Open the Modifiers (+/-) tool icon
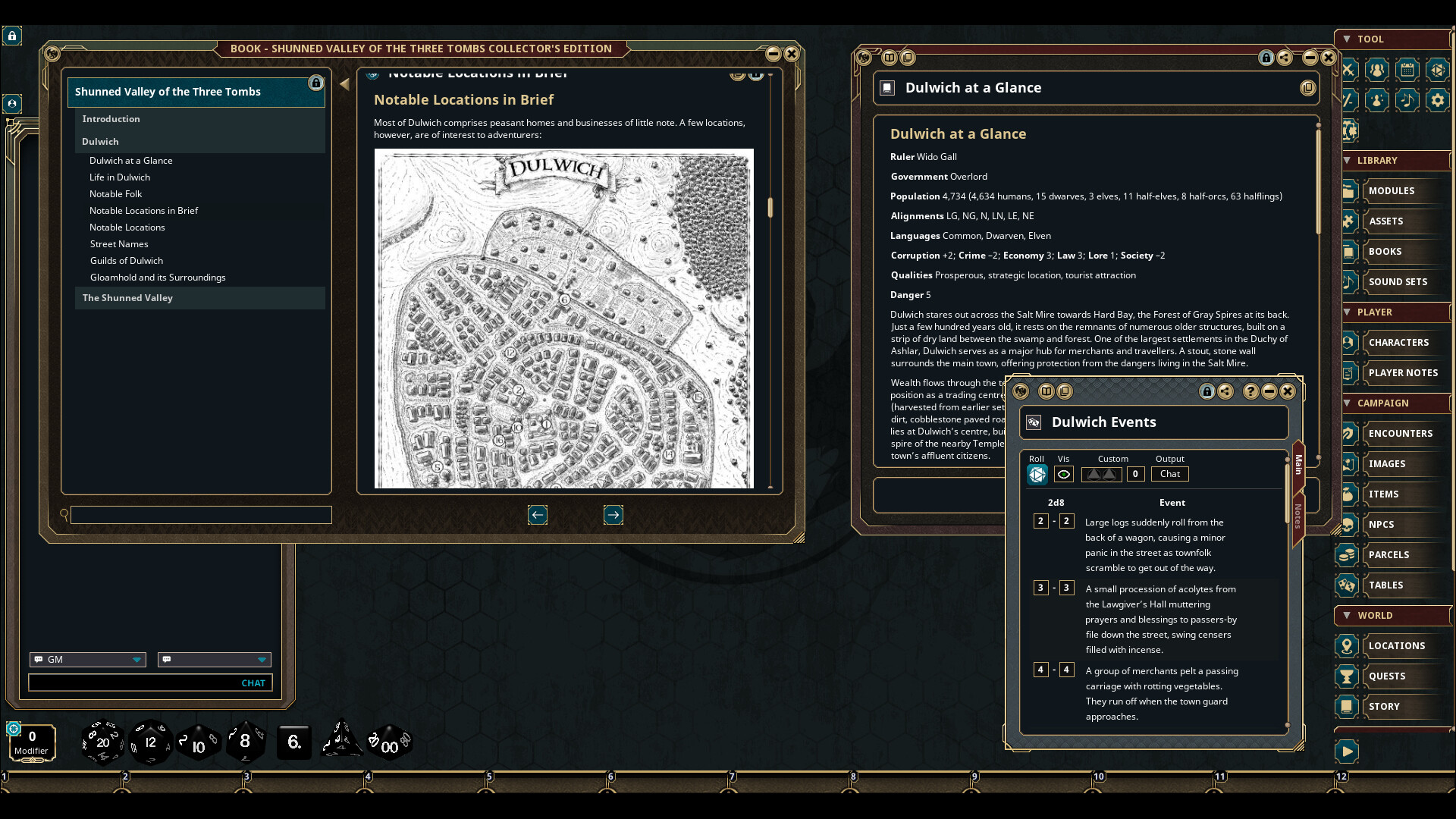The width and height of the screenshot is (1456, 819). 1348,100
